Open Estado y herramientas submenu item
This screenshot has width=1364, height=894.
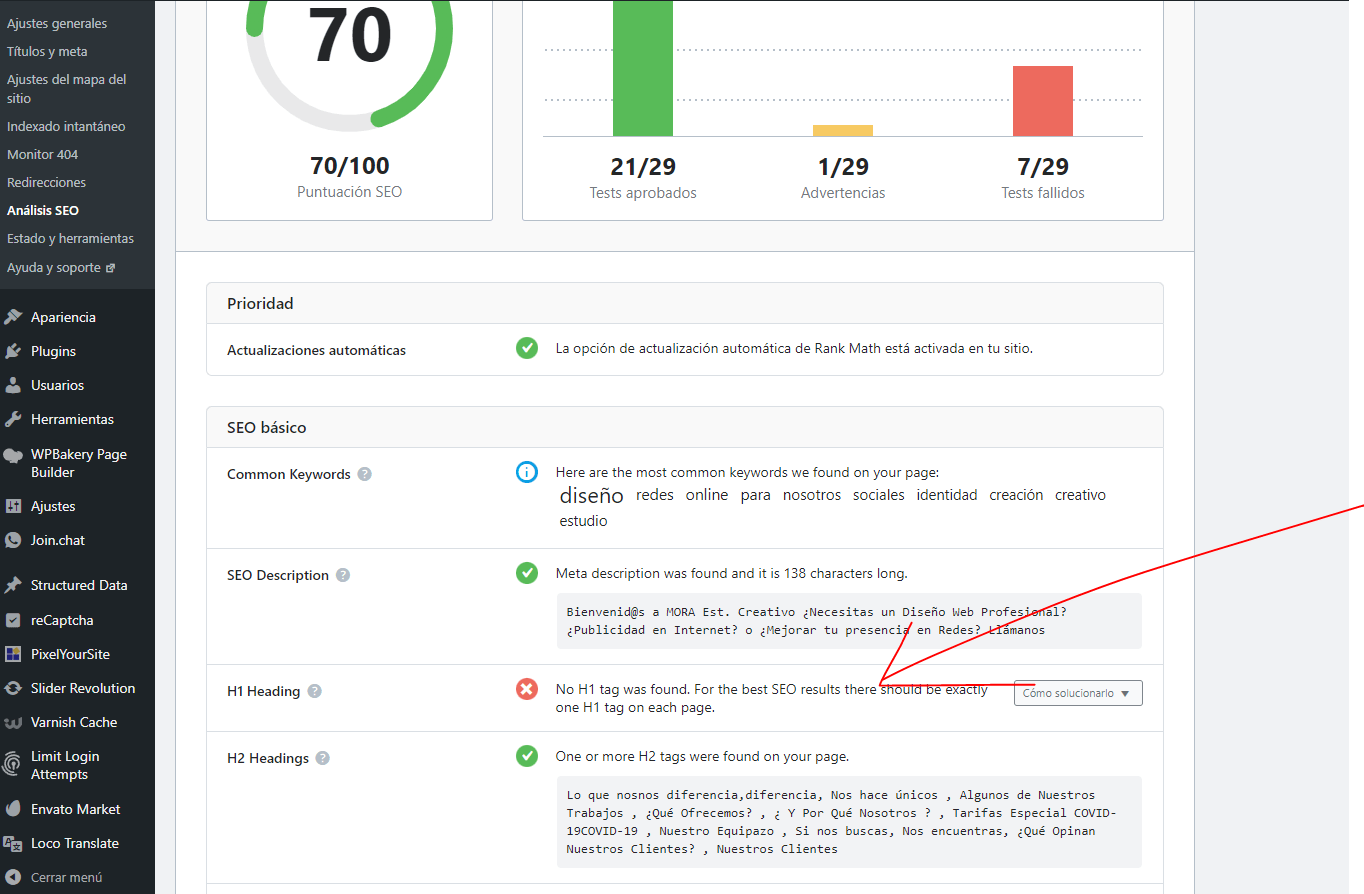[x=70, y=238]
